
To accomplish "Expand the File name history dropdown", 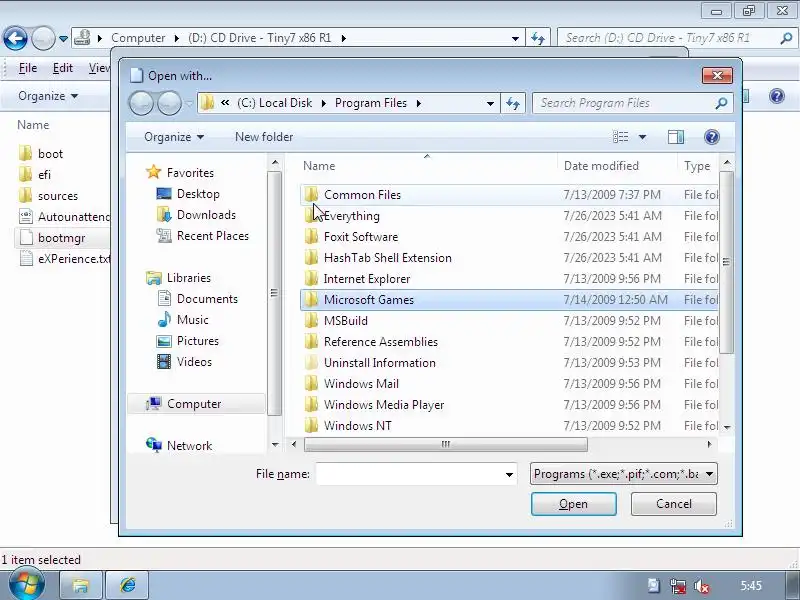I will click(x=509, y=474).
